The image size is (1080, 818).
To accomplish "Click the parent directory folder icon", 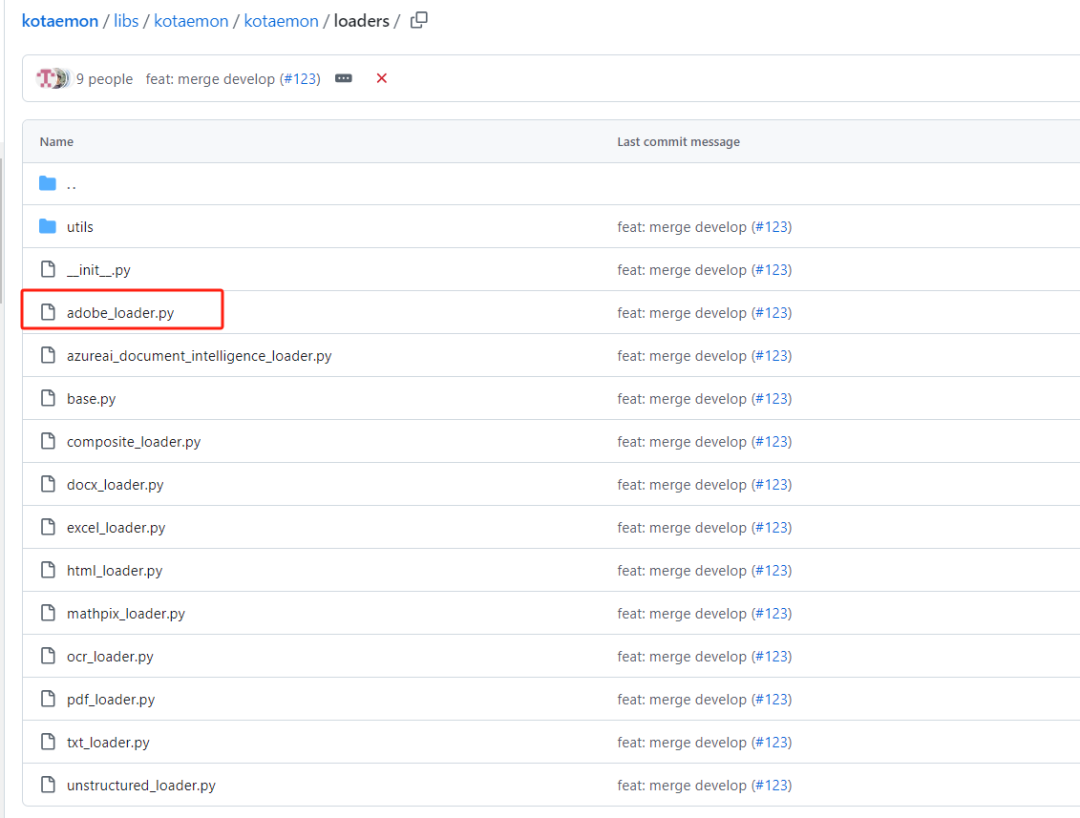I will 48,183.
